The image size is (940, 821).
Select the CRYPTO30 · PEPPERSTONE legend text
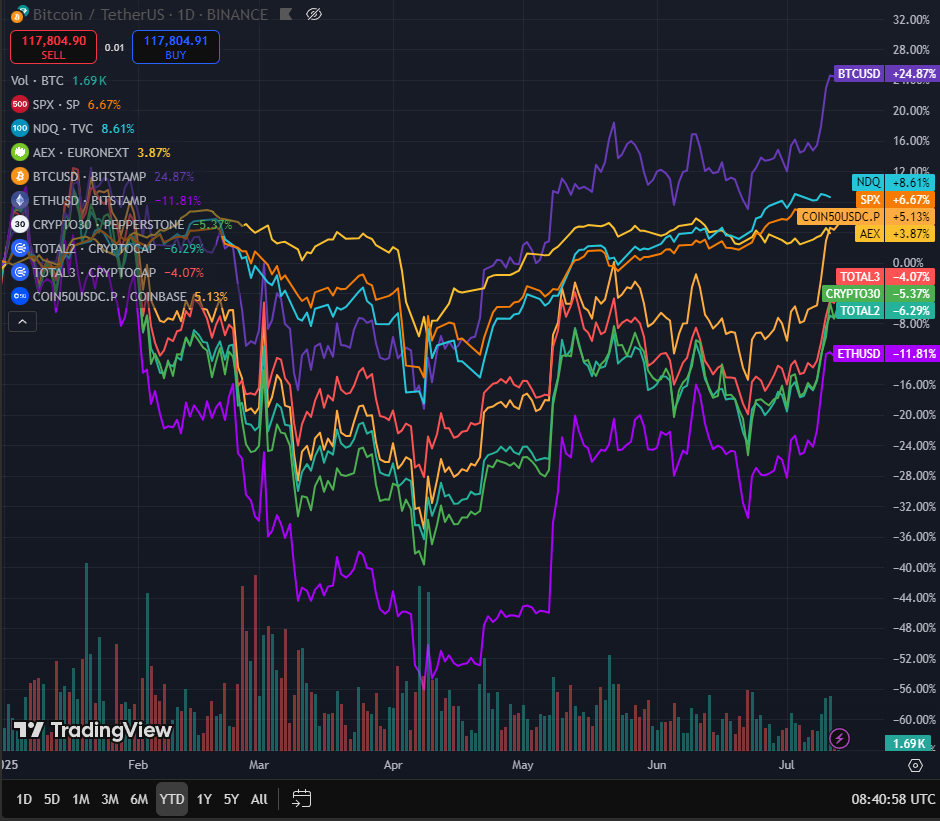(x=109, y=224)
